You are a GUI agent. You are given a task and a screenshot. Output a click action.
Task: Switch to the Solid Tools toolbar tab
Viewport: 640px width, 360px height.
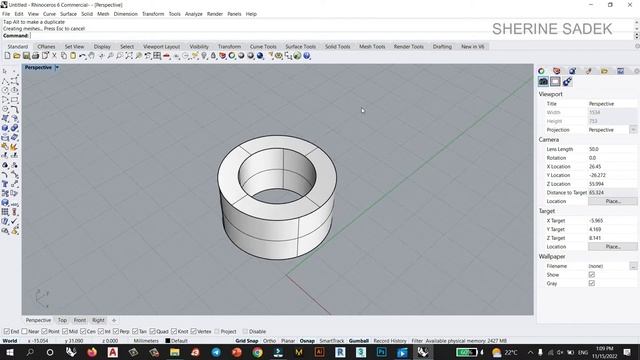(338, 47)
